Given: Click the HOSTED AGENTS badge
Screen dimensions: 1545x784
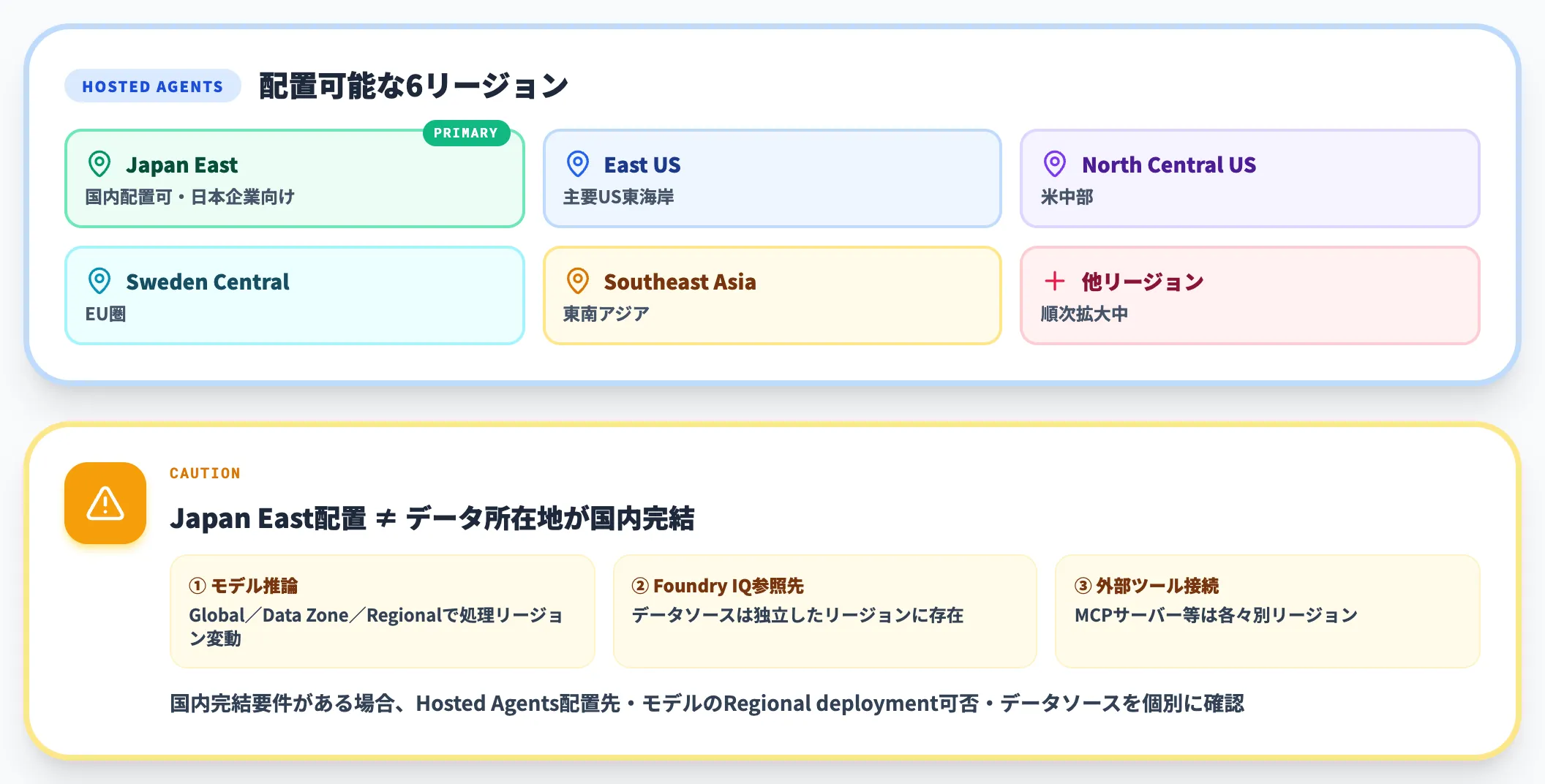Looking at the screenshot, I should (153, 86).
